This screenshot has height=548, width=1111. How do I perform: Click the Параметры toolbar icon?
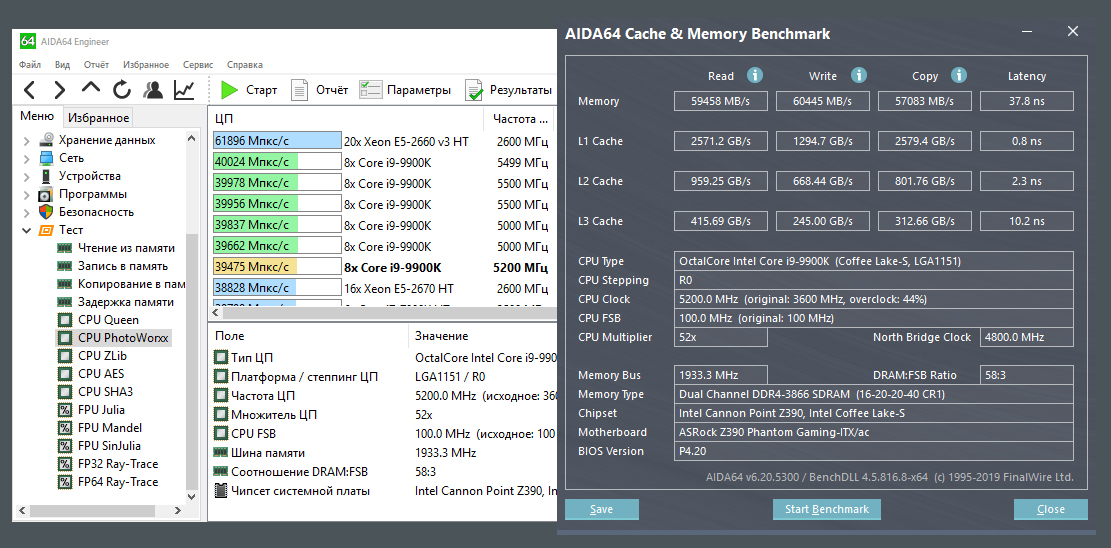[x=370, y=90]
